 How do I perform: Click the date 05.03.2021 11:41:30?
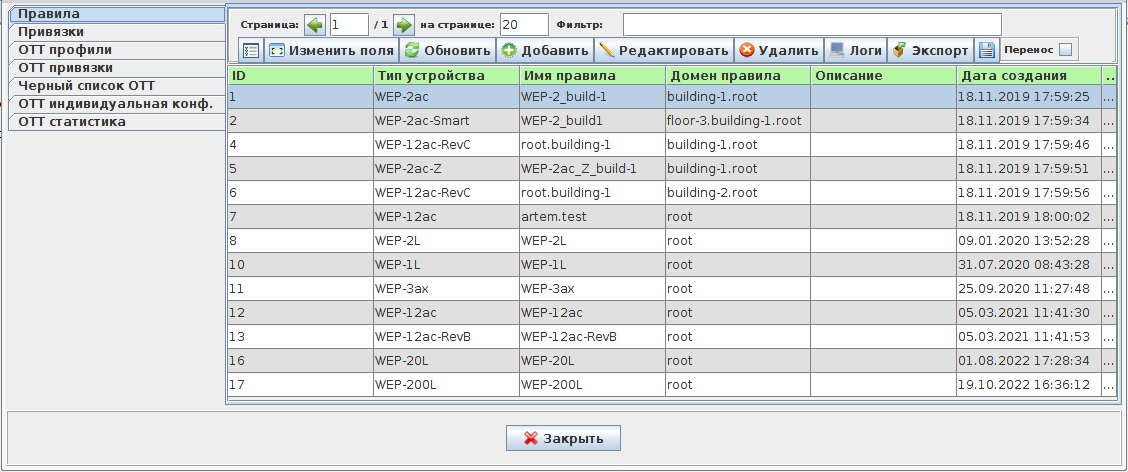click(1029, 313)
